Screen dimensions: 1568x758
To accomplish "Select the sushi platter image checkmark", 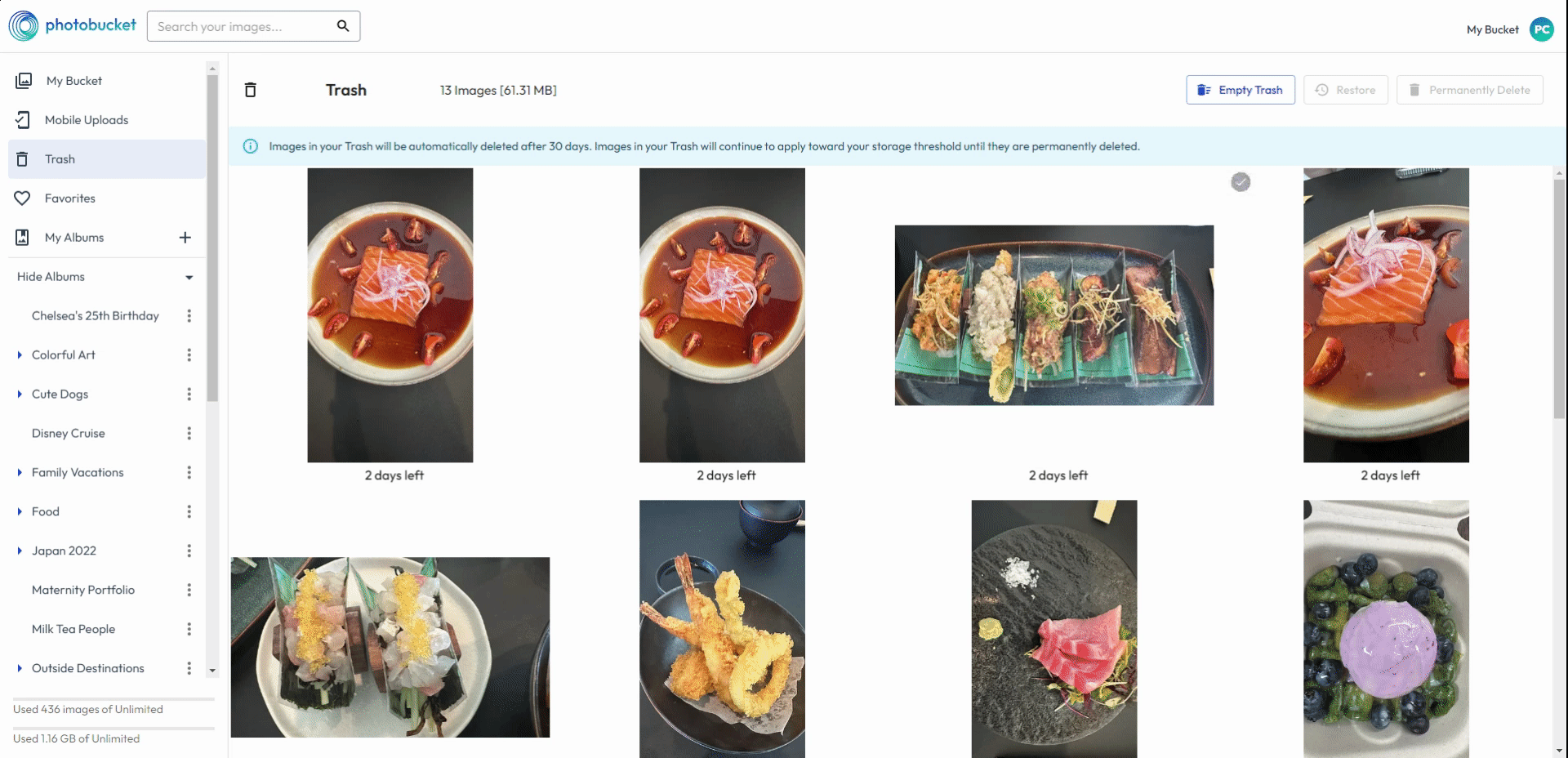I will pos(1241,182).
